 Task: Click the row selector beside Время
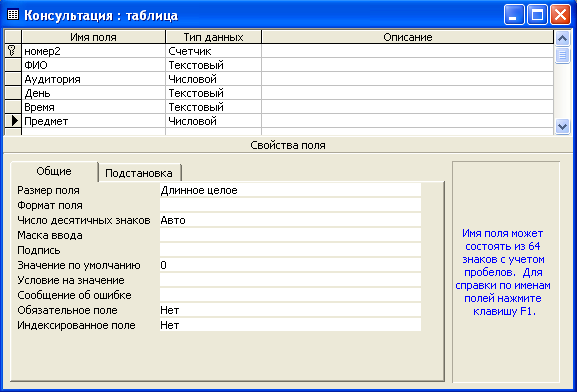click(x=13, y=107)
